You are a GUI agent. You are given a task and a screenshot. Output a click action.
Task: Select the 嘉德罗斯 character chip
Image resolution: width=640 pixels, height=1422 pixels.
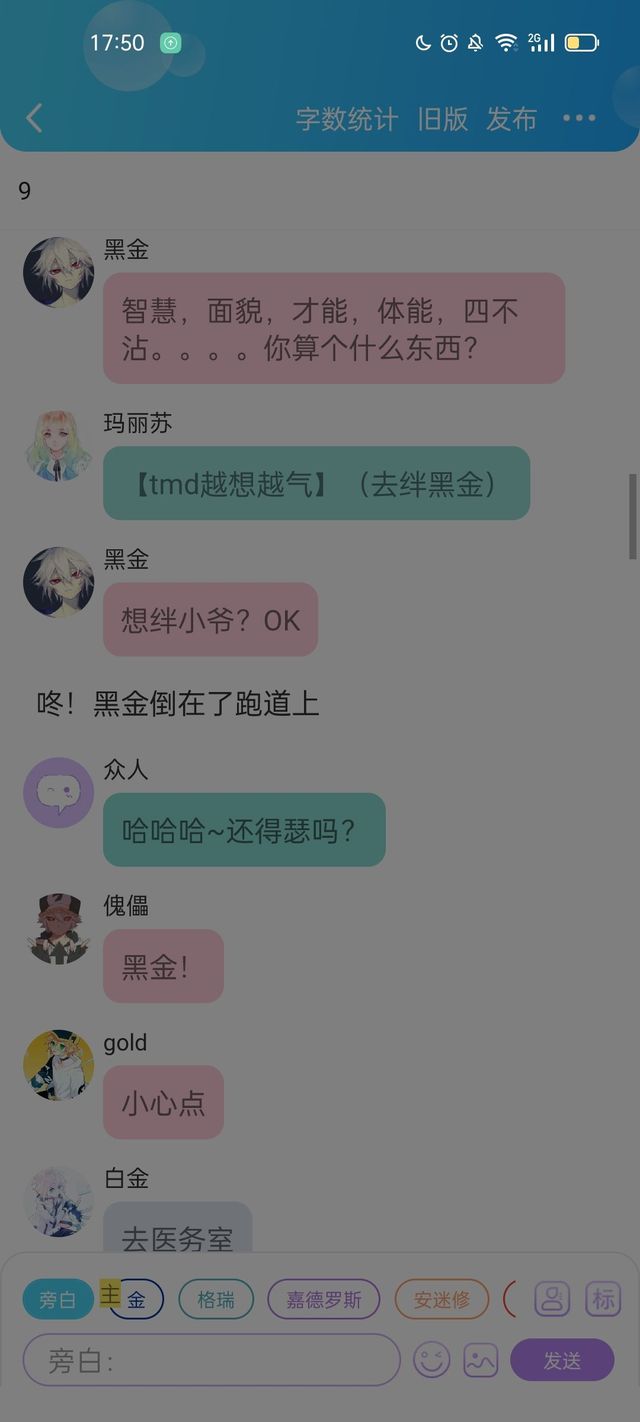click(x=323, y=1300)
